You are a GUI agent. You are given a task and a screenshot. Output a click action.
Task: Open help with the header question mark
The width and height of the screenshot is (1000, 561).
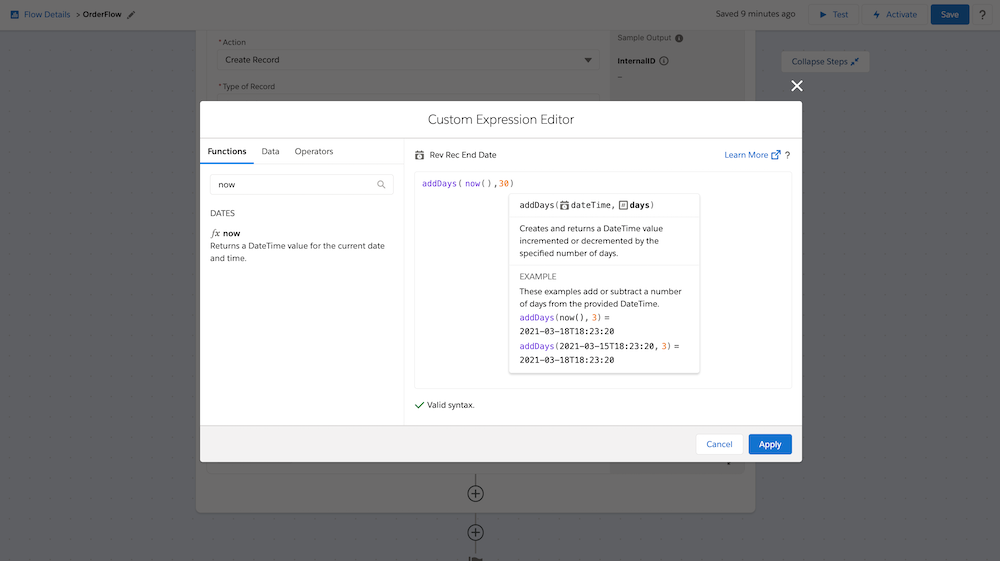tap(982, 14)
